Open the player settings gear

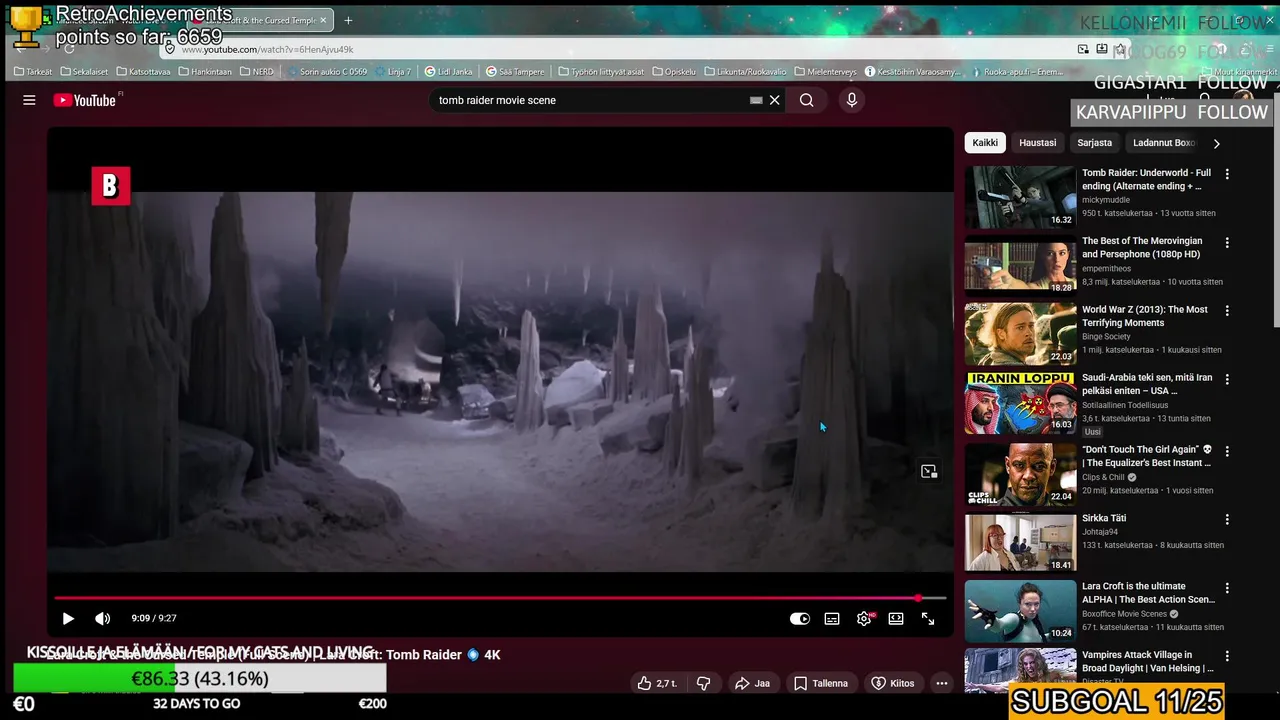(x=864, y=619)
